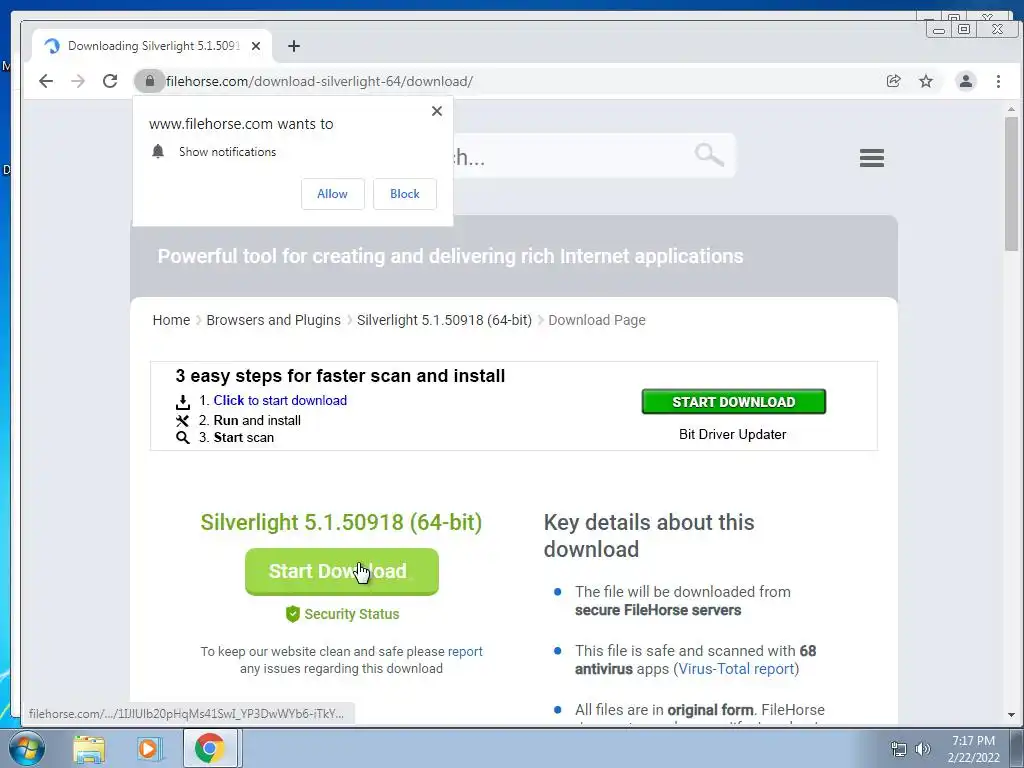Bookmark this page with star icon
The height and width of the screenshot is (768, 1024).
tap(926, 81)
